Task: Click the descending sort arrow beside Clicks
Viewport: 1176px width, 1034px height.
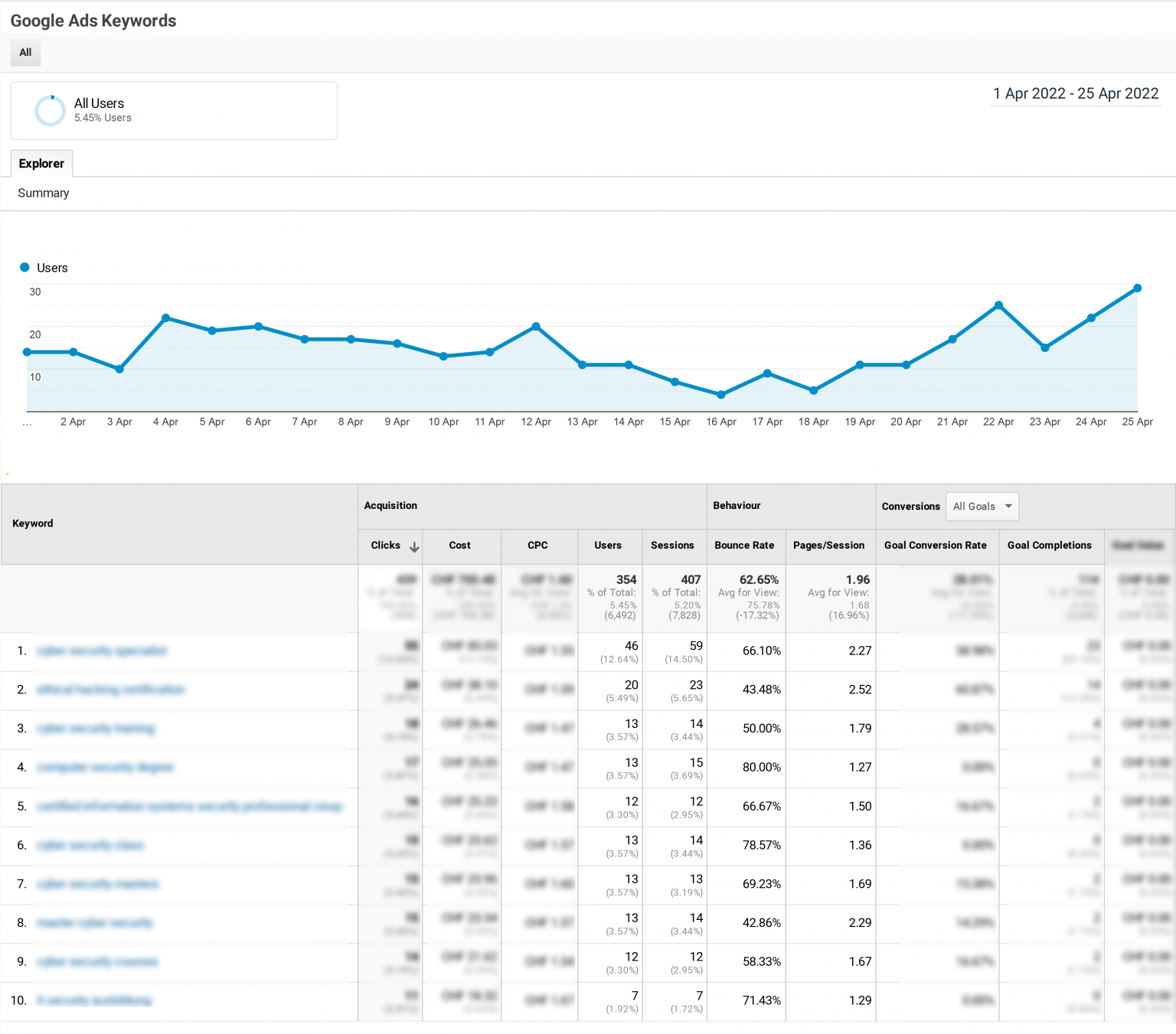Action: [x=414, y=546]
